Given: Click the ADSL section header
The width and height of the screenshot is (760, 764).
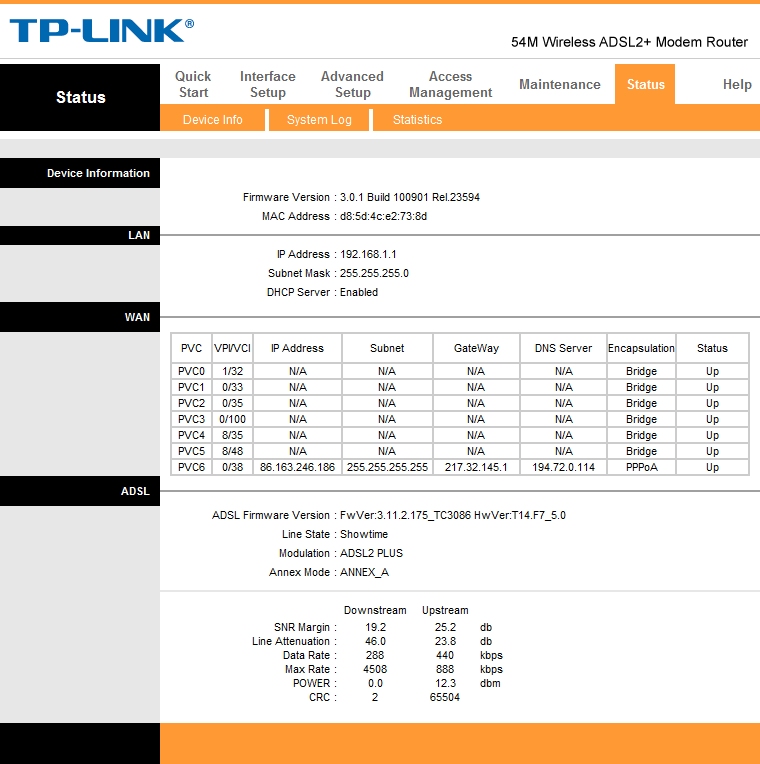Looking at the screenshot, I should (x=80, y=491).
